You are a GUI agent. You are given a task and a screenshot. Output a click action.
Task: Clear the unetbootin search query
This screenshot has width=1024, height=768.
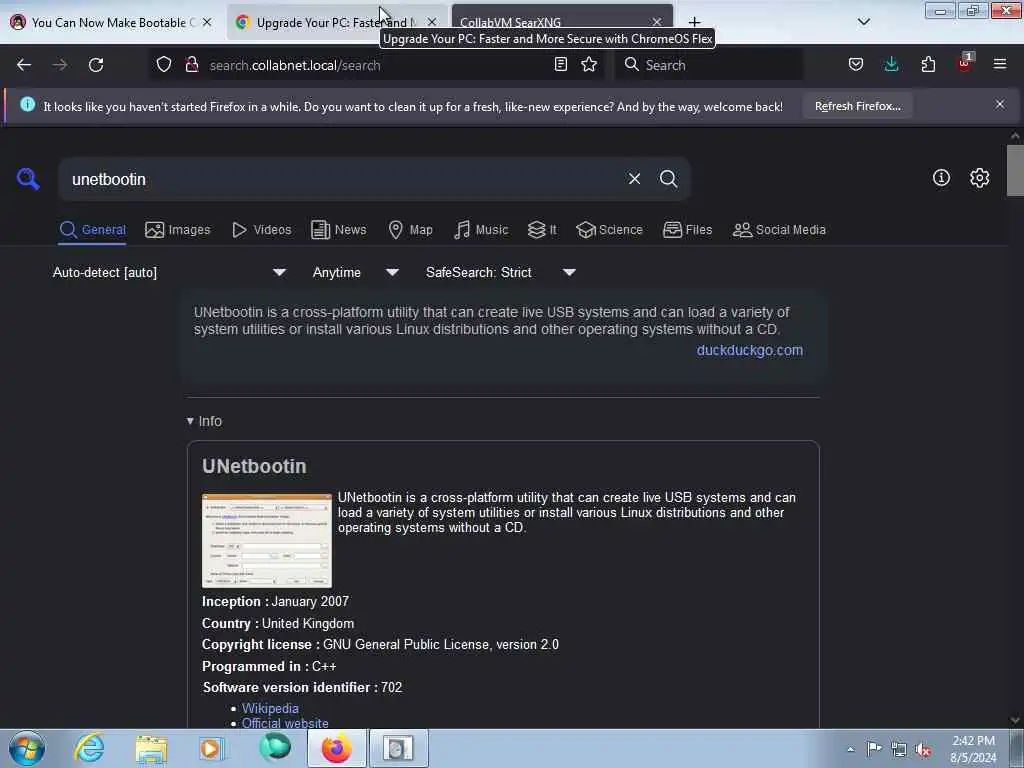634,178
